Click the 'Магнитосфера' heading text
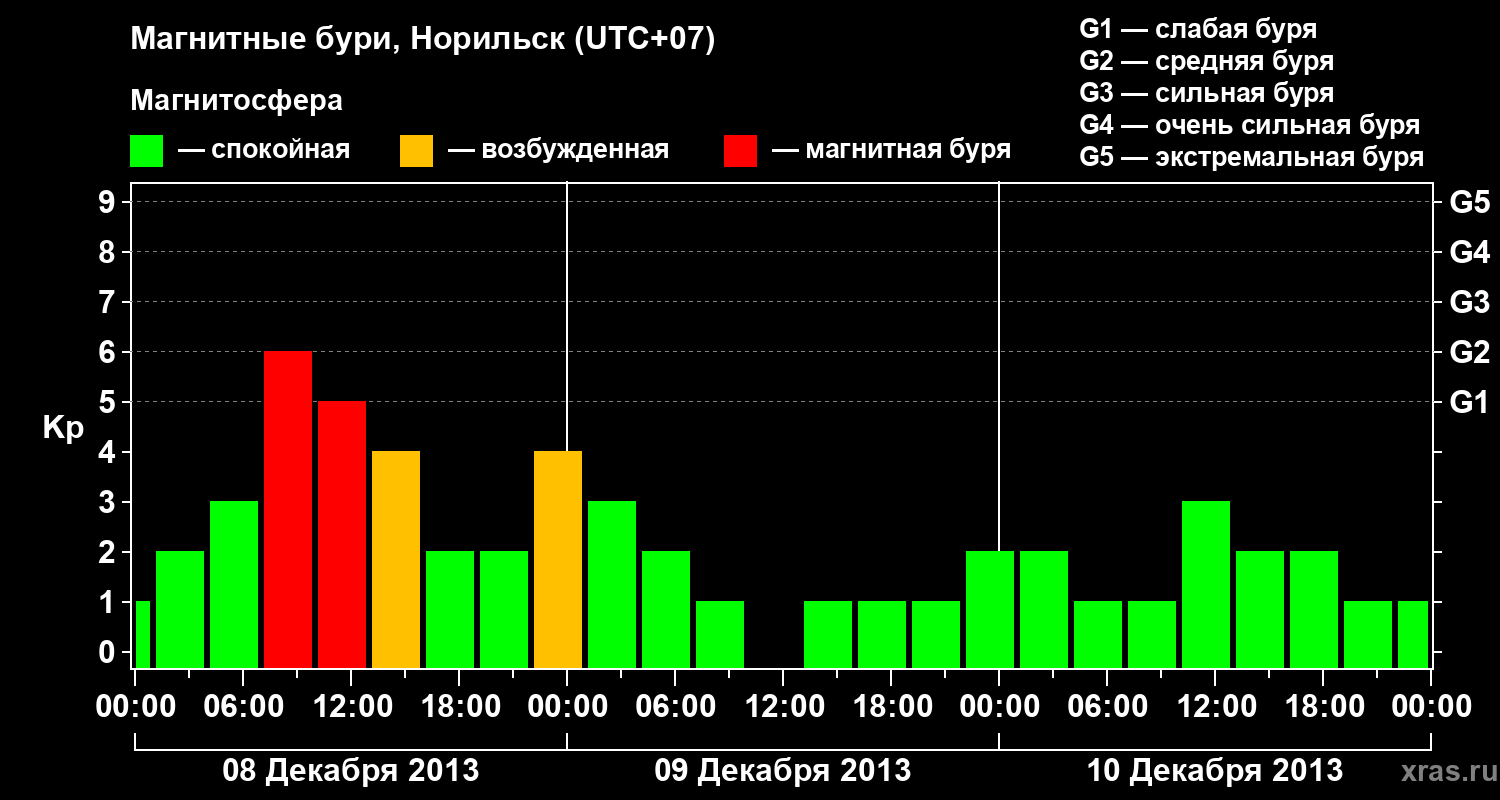The height and width of the screenshot is (800, 1500). 236,101
